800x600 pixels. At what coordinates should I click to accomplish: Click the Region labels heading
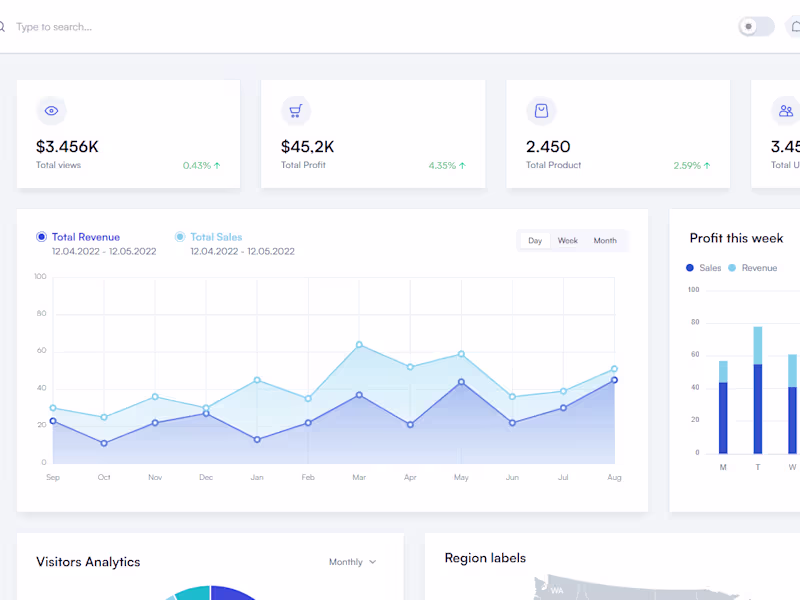tap(485, 558)
